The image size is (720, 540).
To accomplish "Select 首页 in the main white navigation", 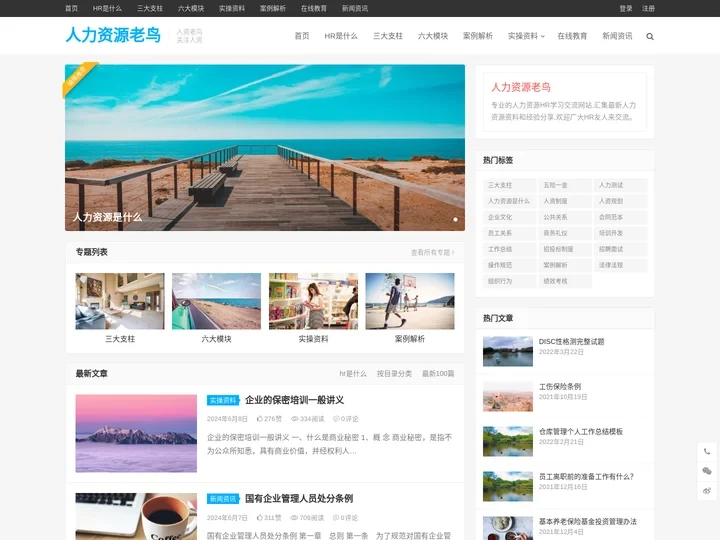I will click(302, 36).
